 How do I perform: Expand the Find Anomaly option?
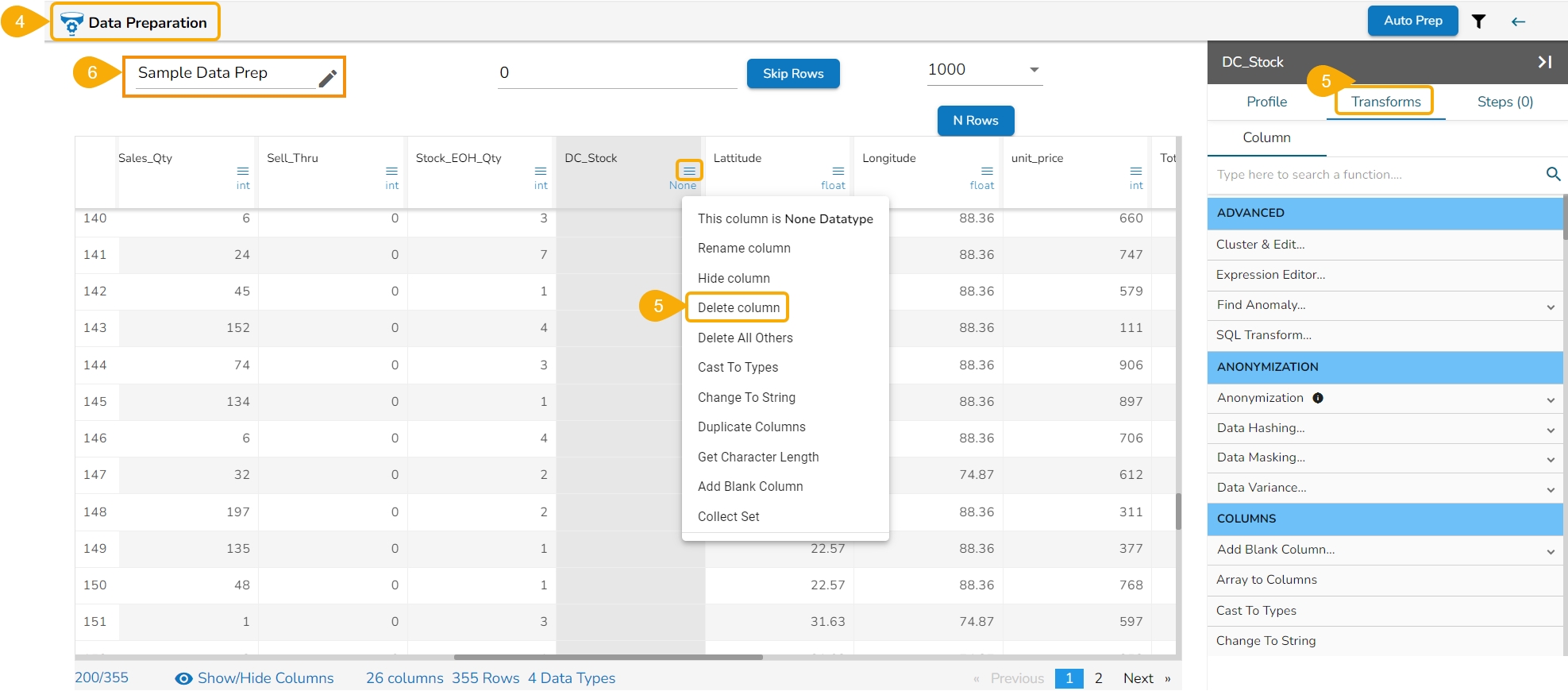pos(1550,307)
